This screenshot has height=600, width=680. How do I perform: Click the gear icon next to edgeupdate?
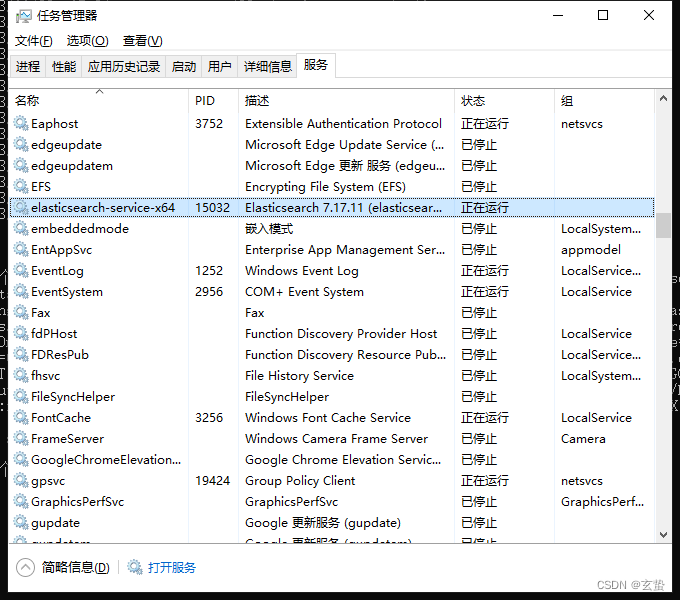(21, 144)
